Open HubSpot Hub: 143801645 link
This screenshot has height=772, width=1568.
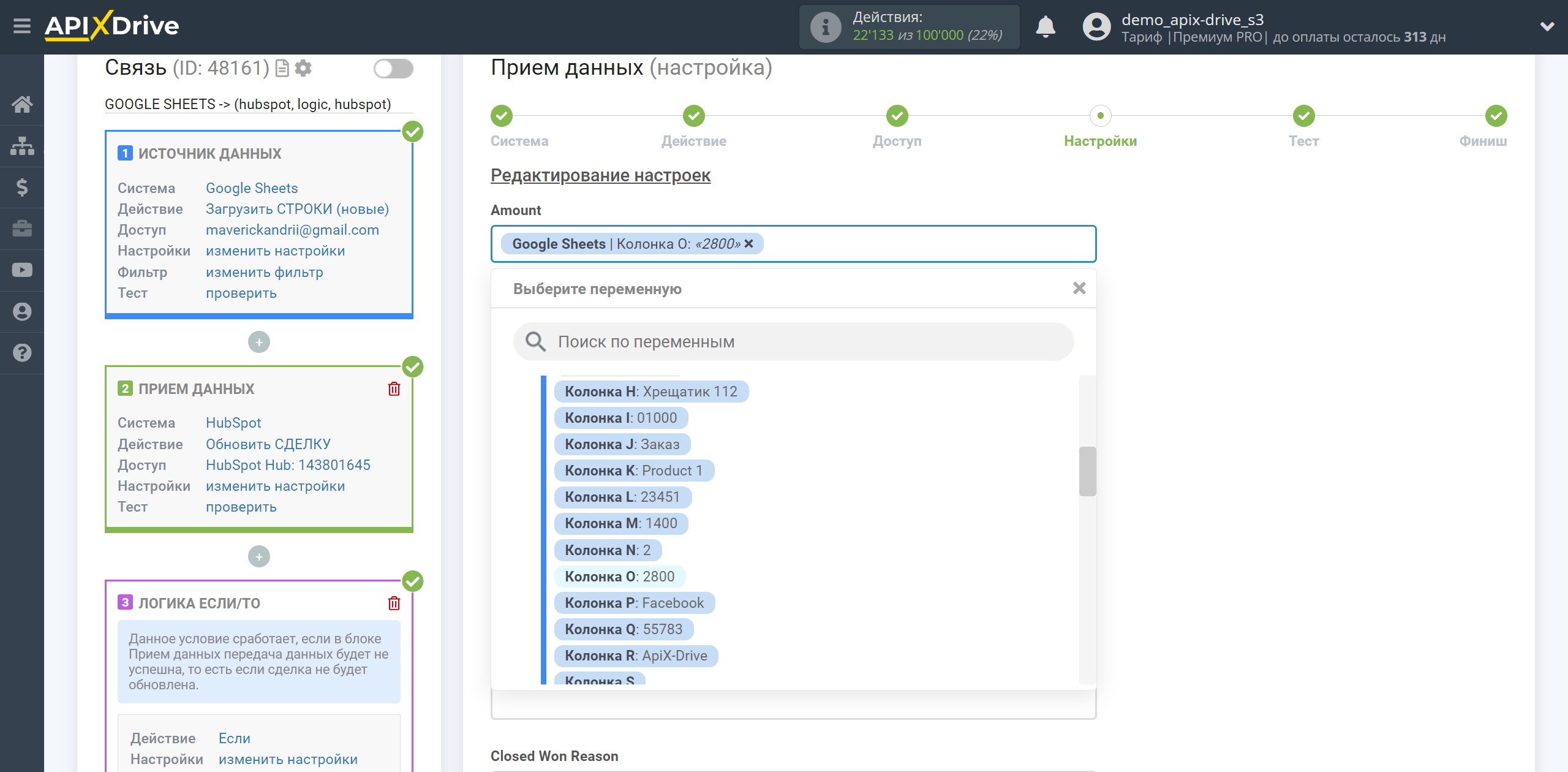(x=288, y=465)
